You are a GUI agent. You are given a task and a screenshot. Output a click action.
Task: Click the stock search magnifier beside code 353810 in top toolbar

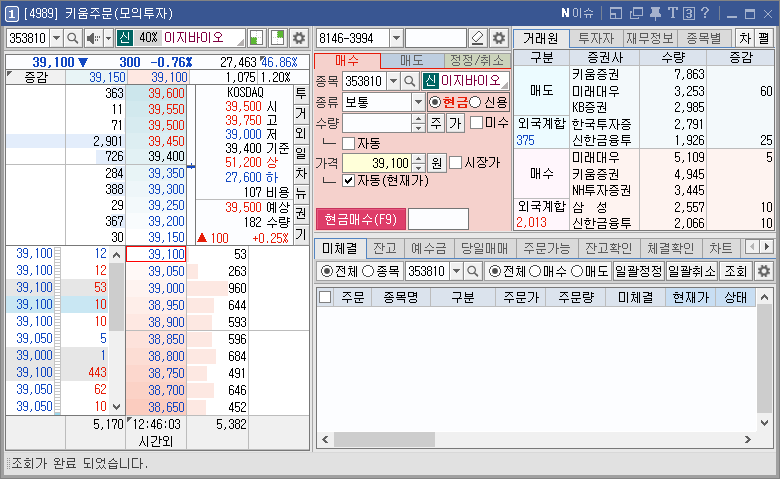tap(73, 38)
